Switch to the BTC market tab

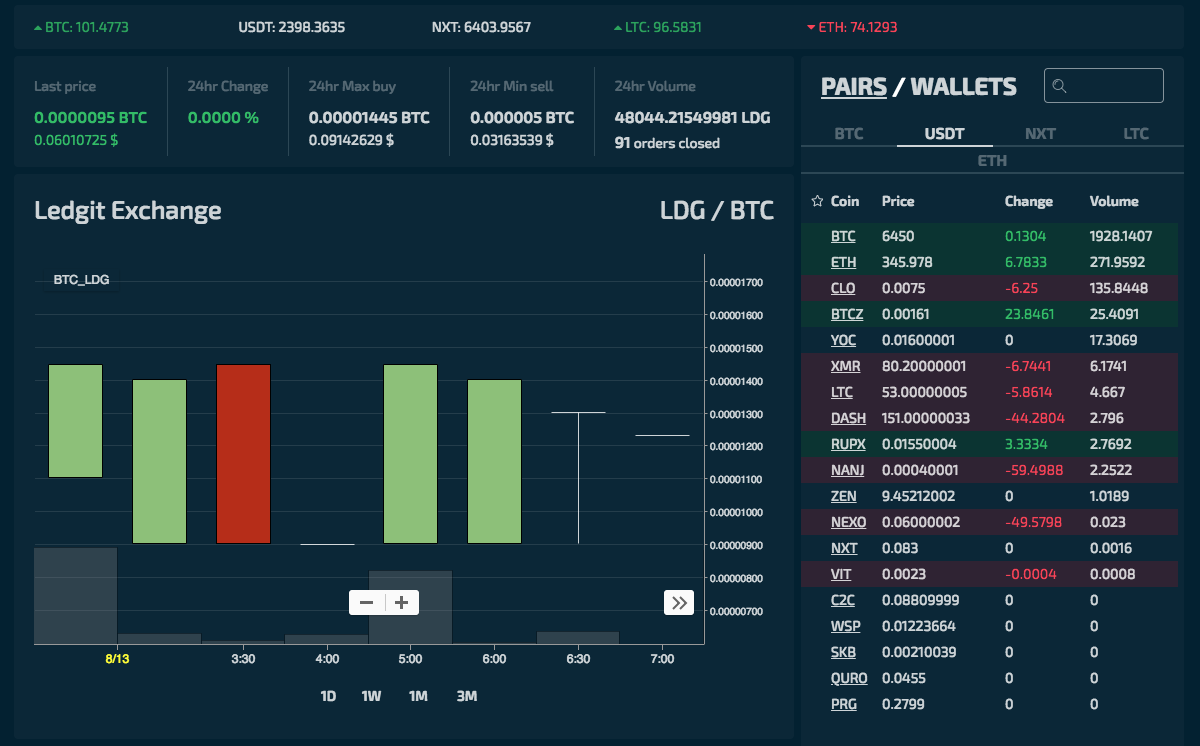tap(849, 134)
